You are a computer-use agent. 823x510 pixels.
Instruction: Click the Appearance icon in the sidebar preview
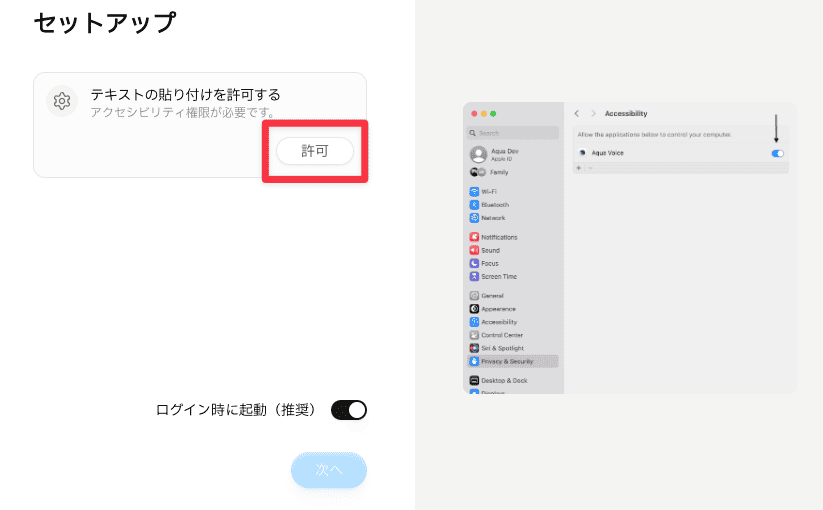click(x=474, y=309)
